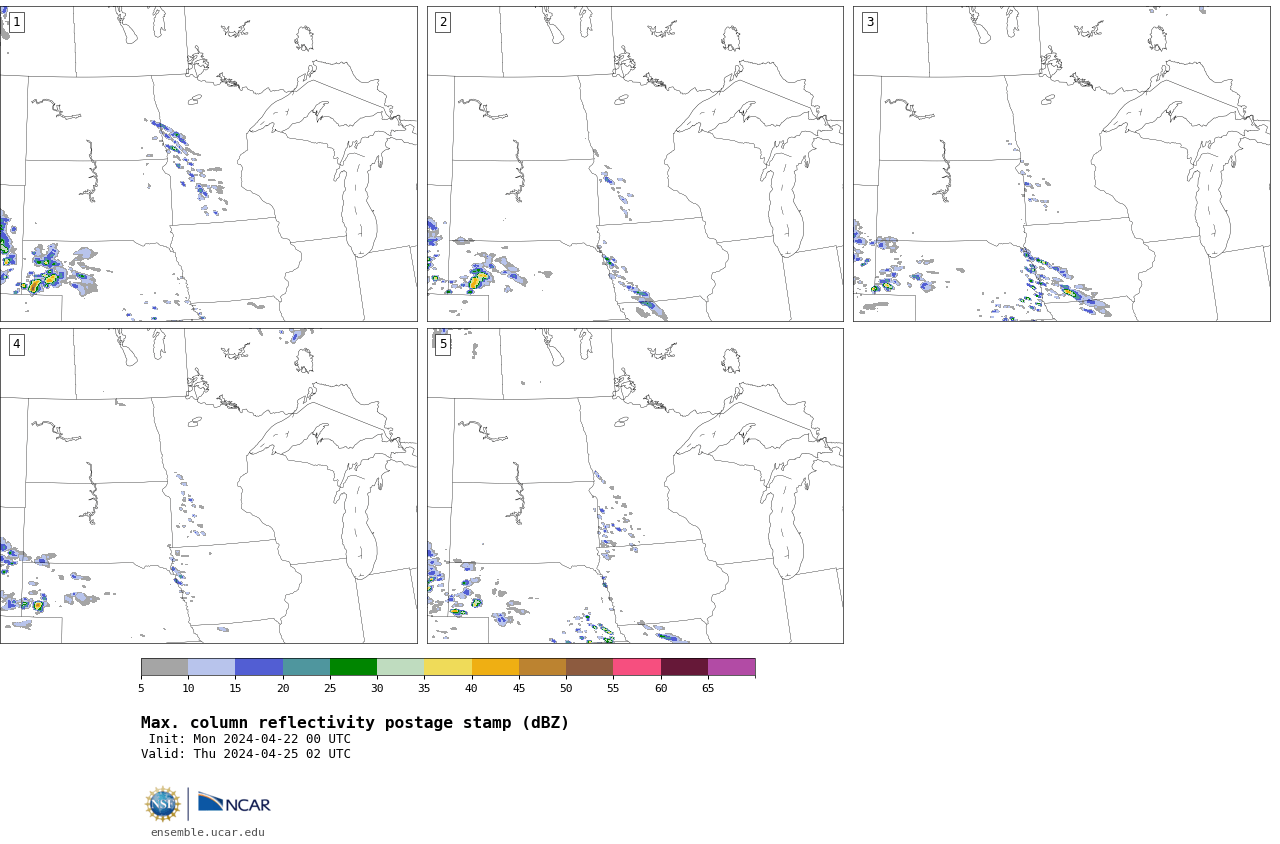Click the orange 40-45 dBZ swatch
The height and width of the screenshot is (844, 1280).
click(495, 667)
